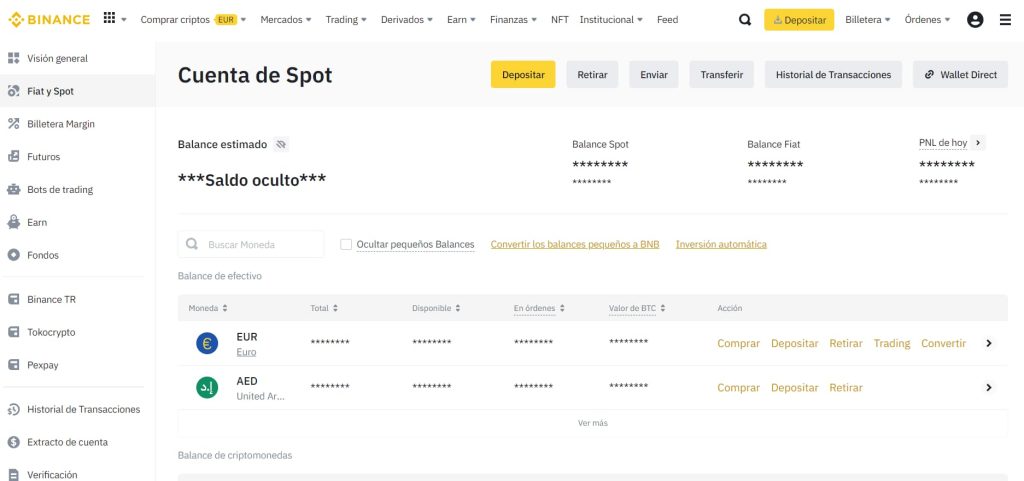
Task: Toggle balance visibility eye icon
Action: point(281,144)
